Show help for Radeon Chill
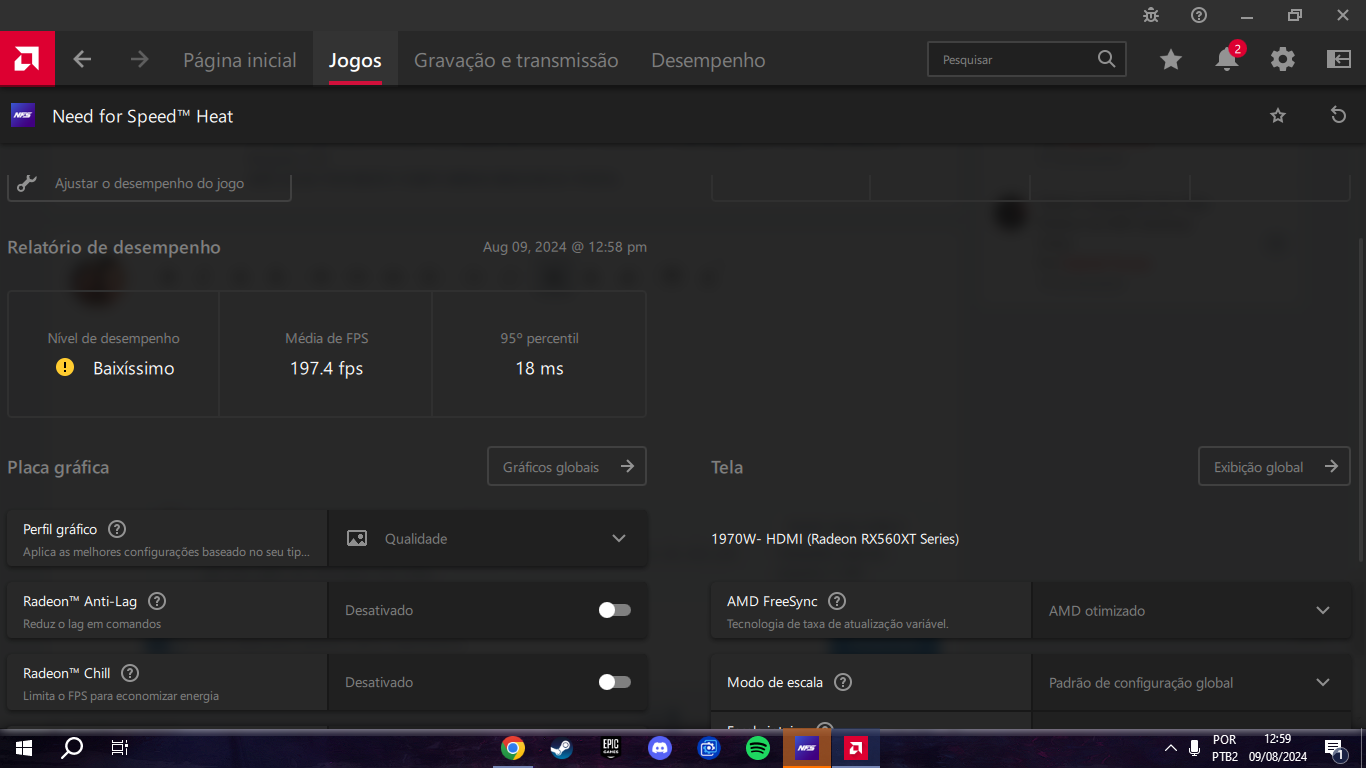This screenshot has height=768, width=1366. pyautogui.click(x=130, y=673)
